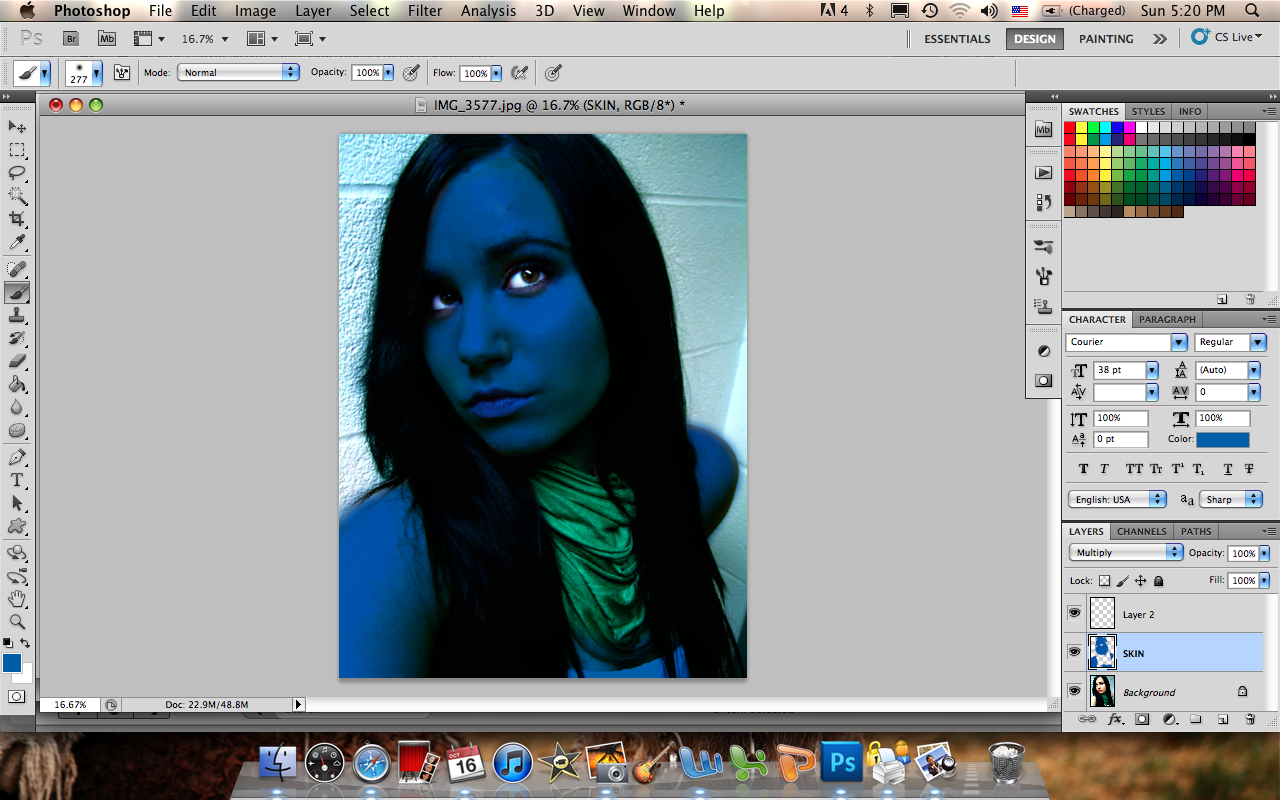This screenshot has height=800, width=1280.
Task: Toggle Quick Mask mode
Action: [x=17, y=696]
